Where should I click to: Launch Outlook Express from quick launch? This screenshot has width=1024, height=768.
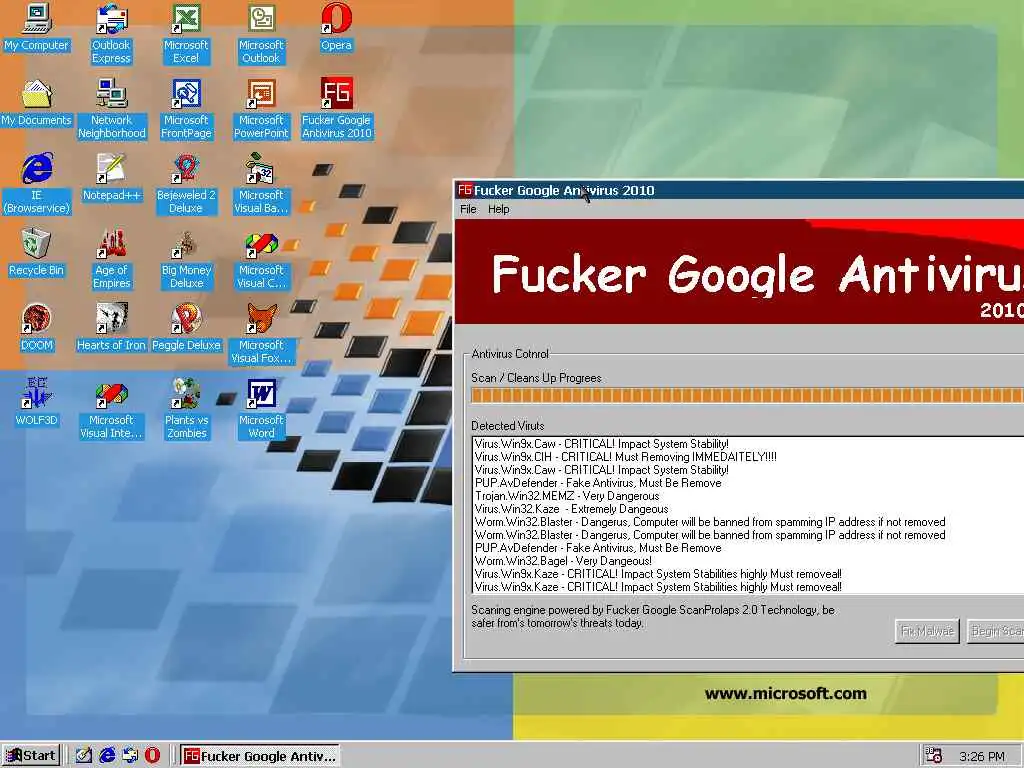130,756
